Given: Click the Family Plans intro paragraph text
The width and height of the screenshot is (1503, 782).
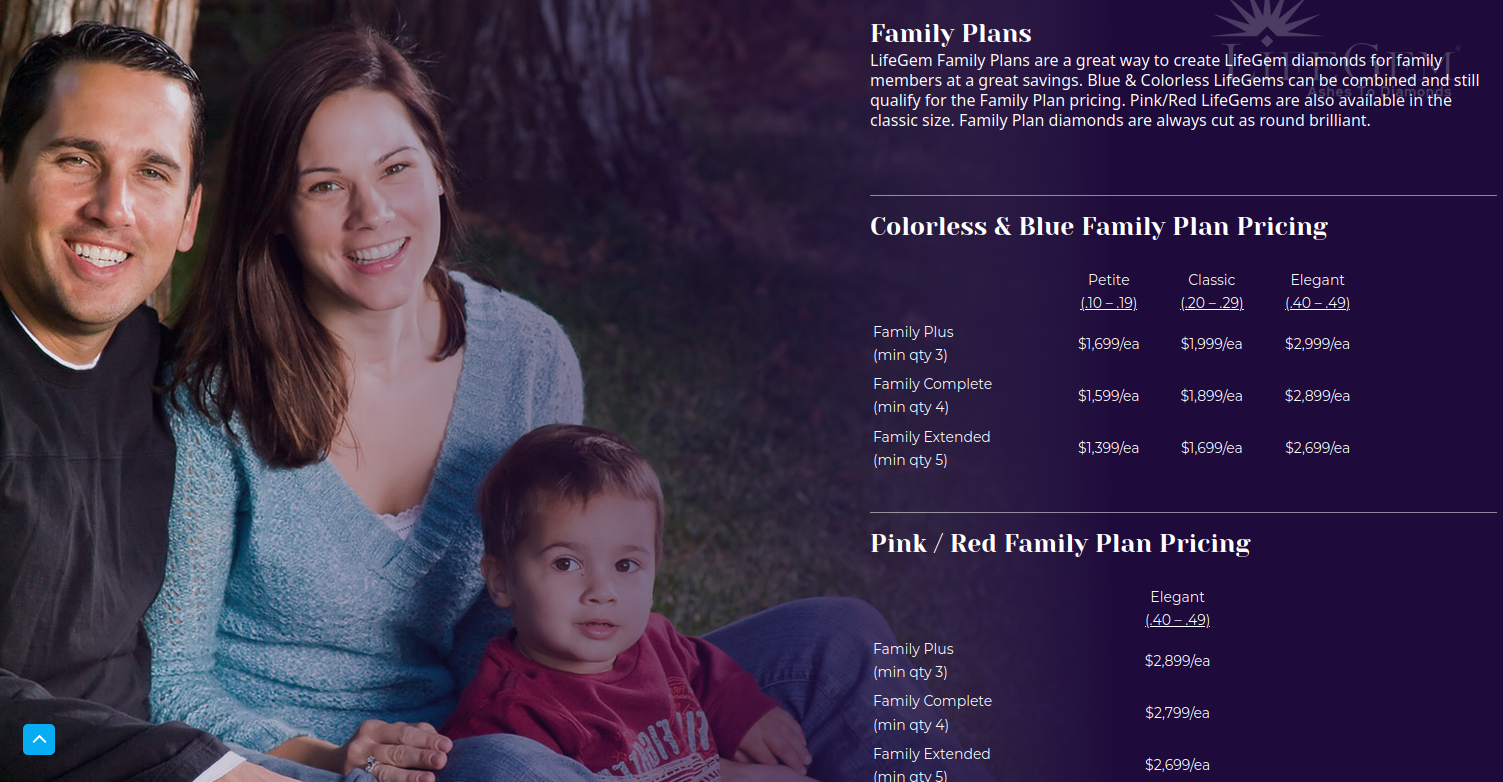Looking at the screenshot, I should [x=1160, y=90].
